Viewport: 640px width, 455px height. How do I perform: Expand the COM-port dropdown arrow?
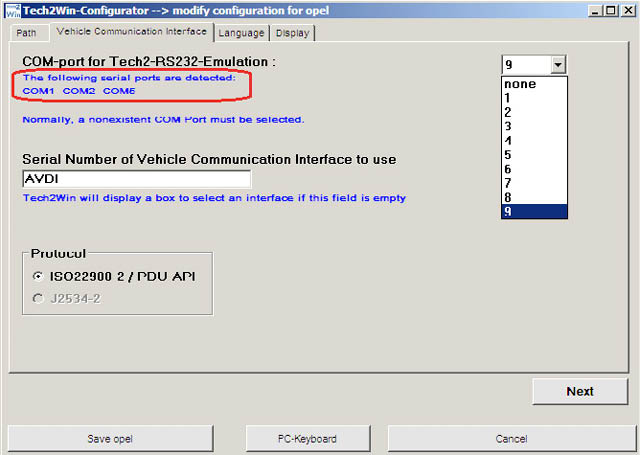coord(558,64)
